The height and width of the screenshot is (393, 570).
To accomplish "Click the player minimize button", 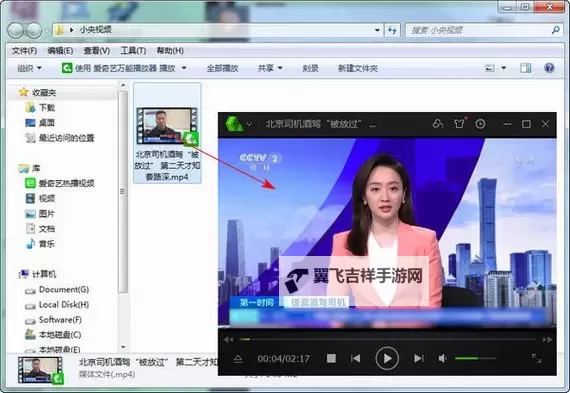I will click(x=507, y=124).
